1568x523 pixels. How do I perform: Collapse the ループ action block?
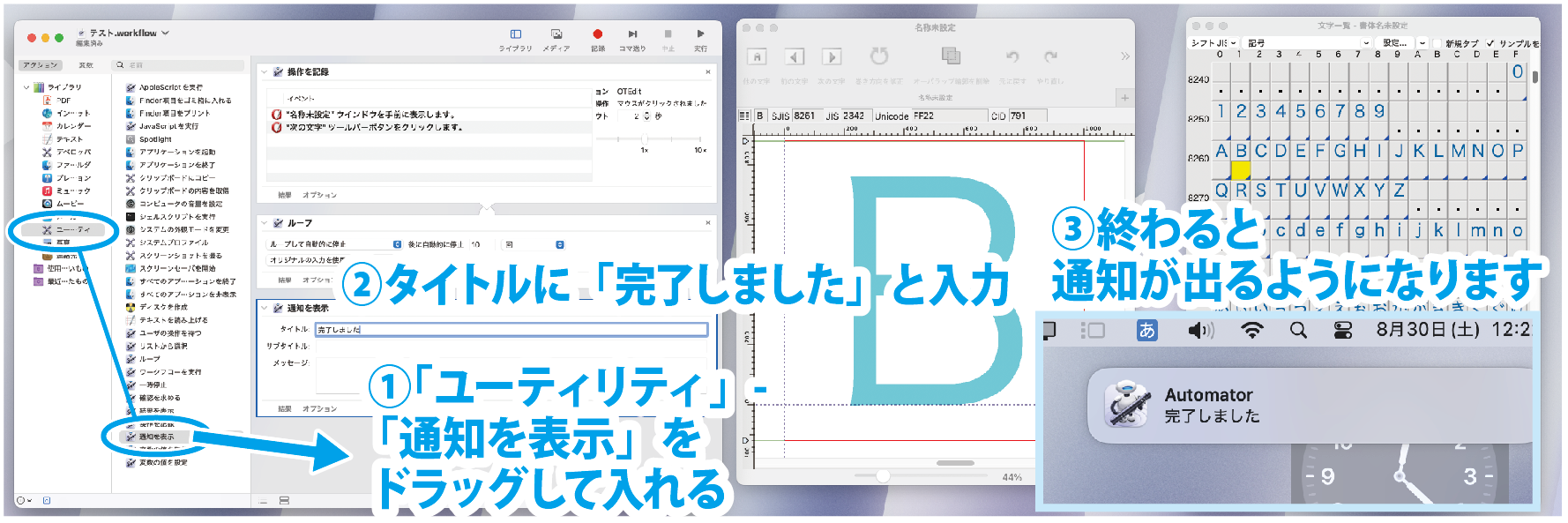pyautogui.click(x=265, y=223)
